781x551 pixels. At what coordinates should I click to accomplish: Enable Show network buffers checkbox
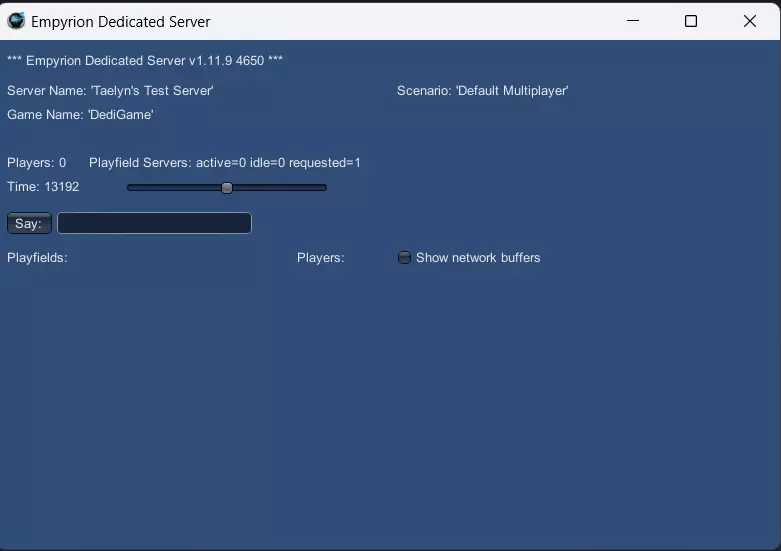tap(404, 258)
